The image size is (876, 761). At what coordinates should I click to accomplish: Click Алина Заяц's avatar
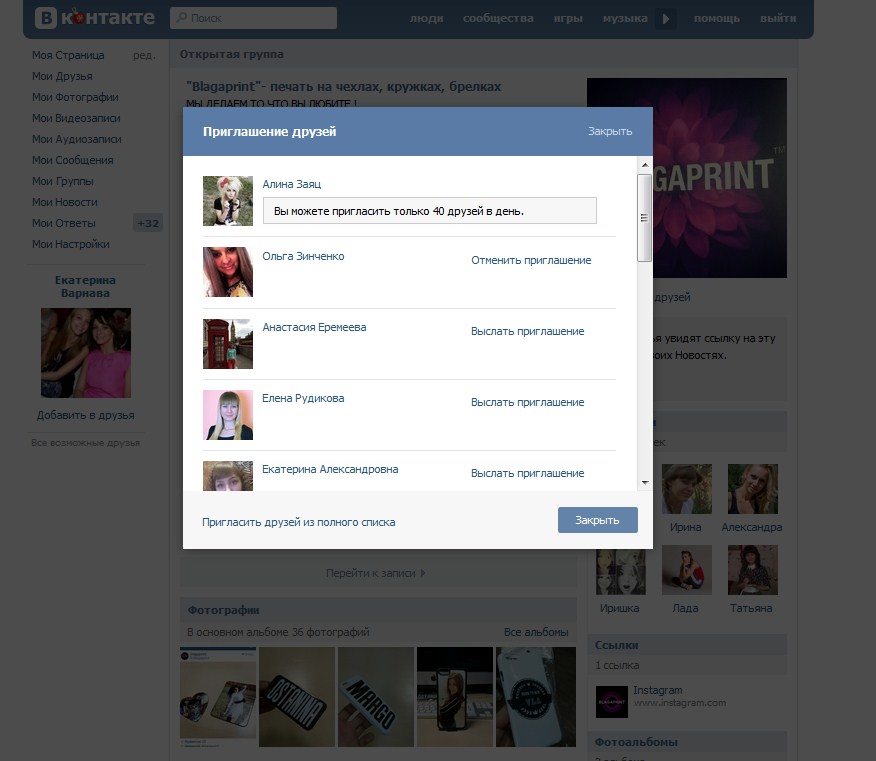[x=227, y=201]
